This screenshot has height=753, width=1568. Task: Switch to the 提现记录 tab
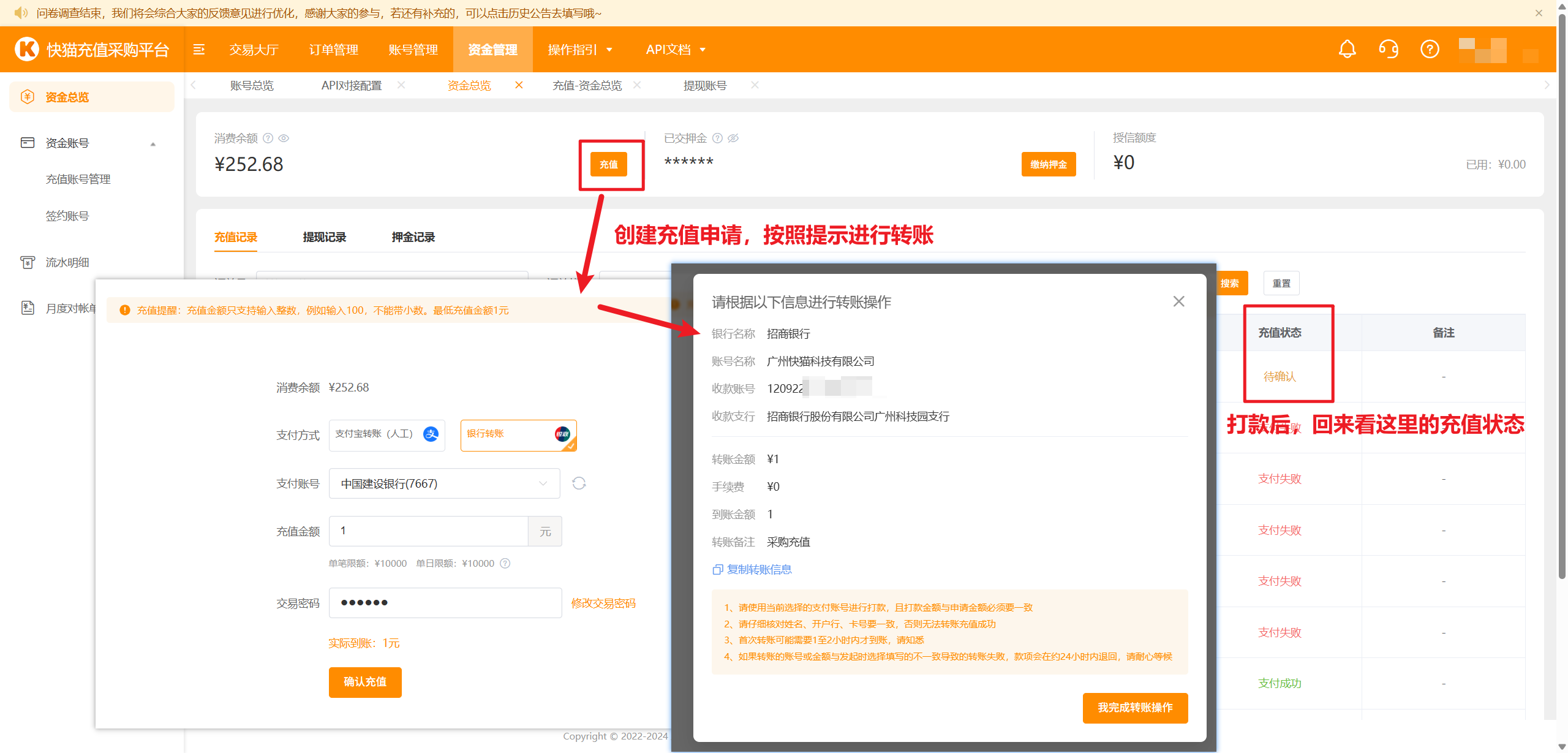325,237
